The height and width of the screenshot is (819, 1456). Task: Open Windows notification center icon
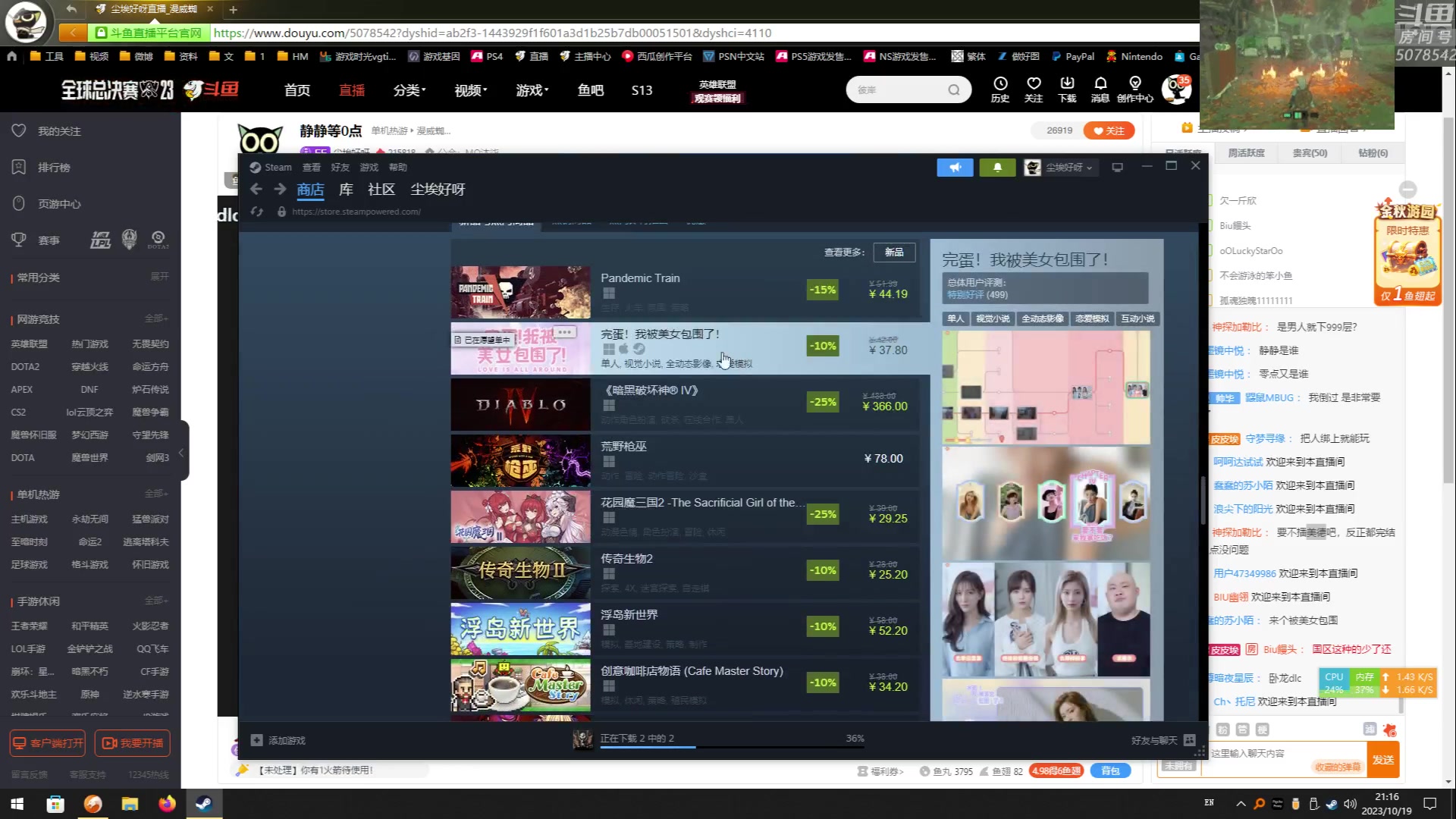click(x=1429, y=804)
